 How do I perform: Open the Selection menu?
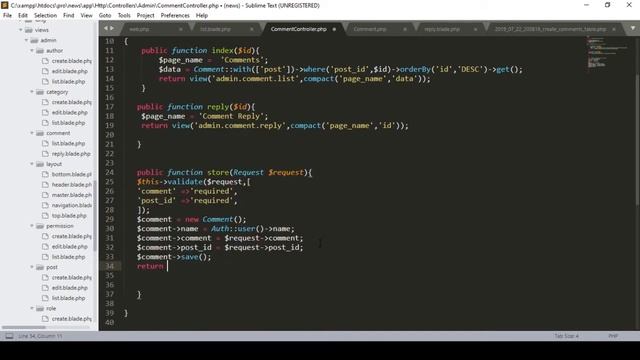tap(45, 15)
